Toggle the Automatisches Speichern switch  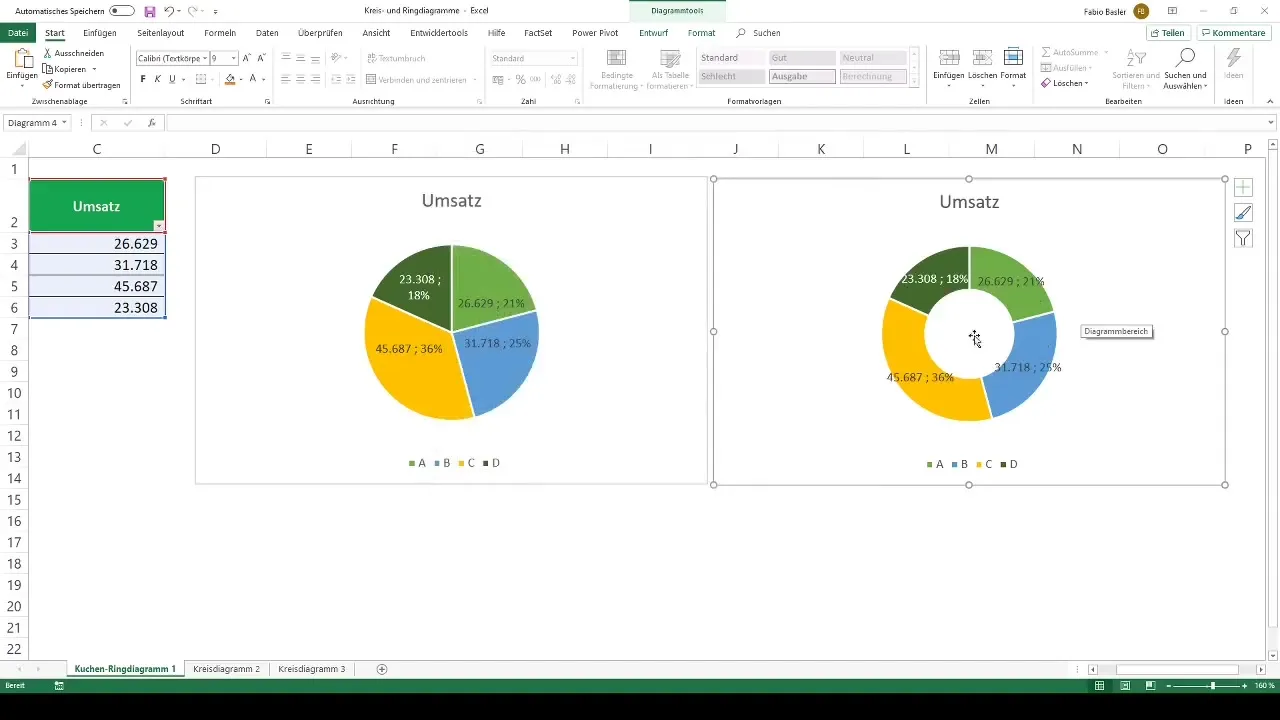[x=122, y=11]
